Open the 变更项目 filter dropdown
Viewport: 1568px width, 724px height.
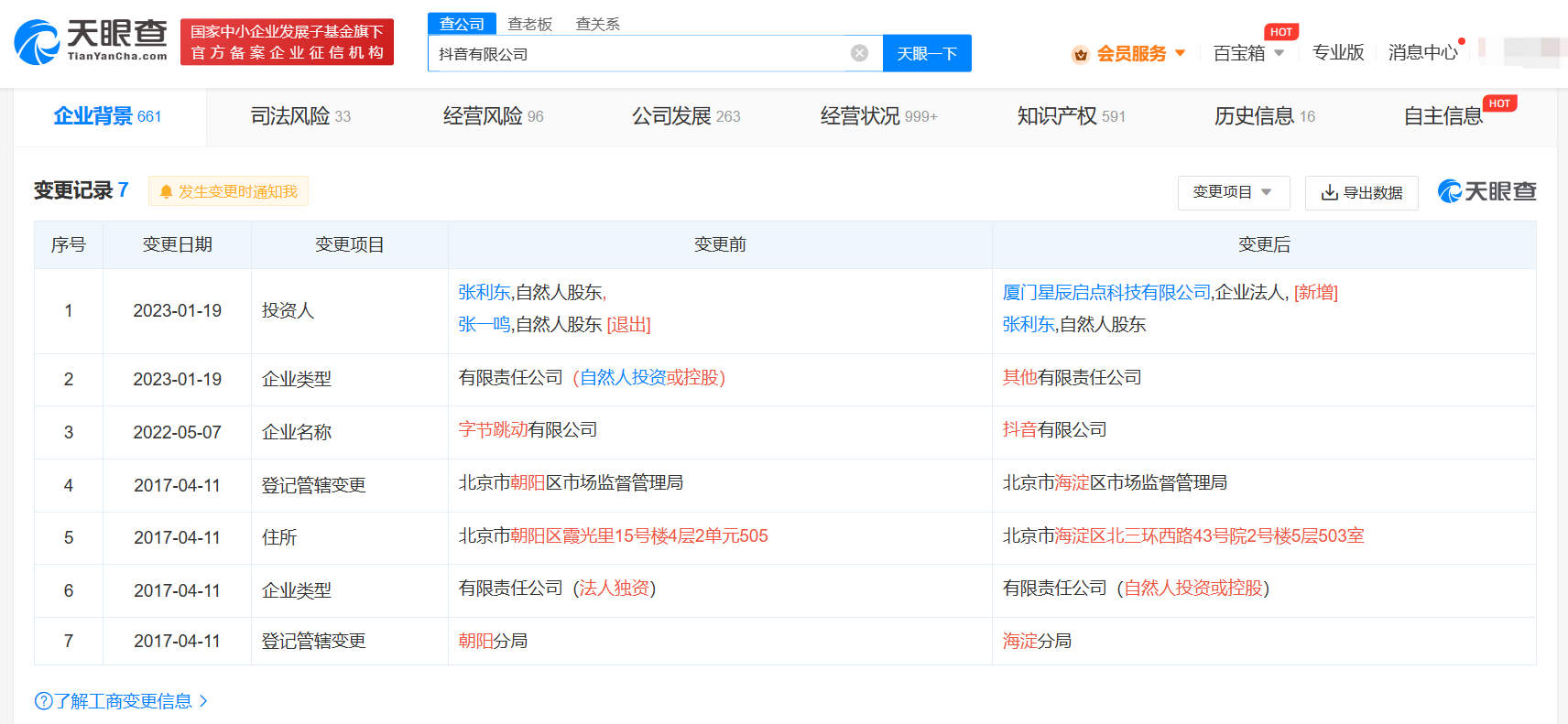[1233, 192]
